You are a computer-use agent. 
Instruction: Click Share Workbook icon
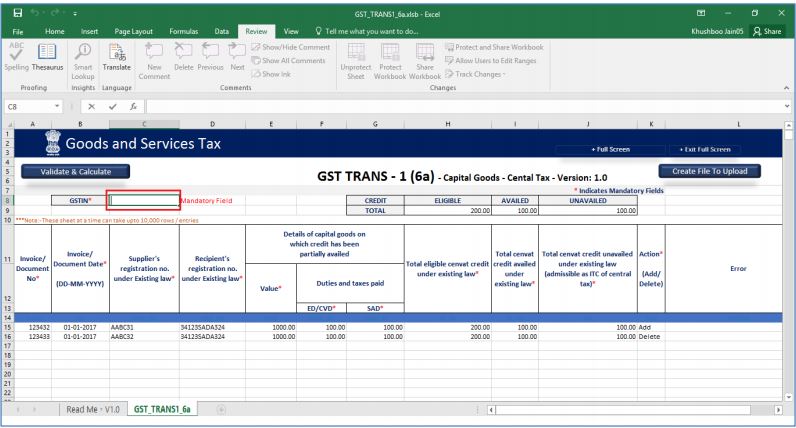pos(424,60)
